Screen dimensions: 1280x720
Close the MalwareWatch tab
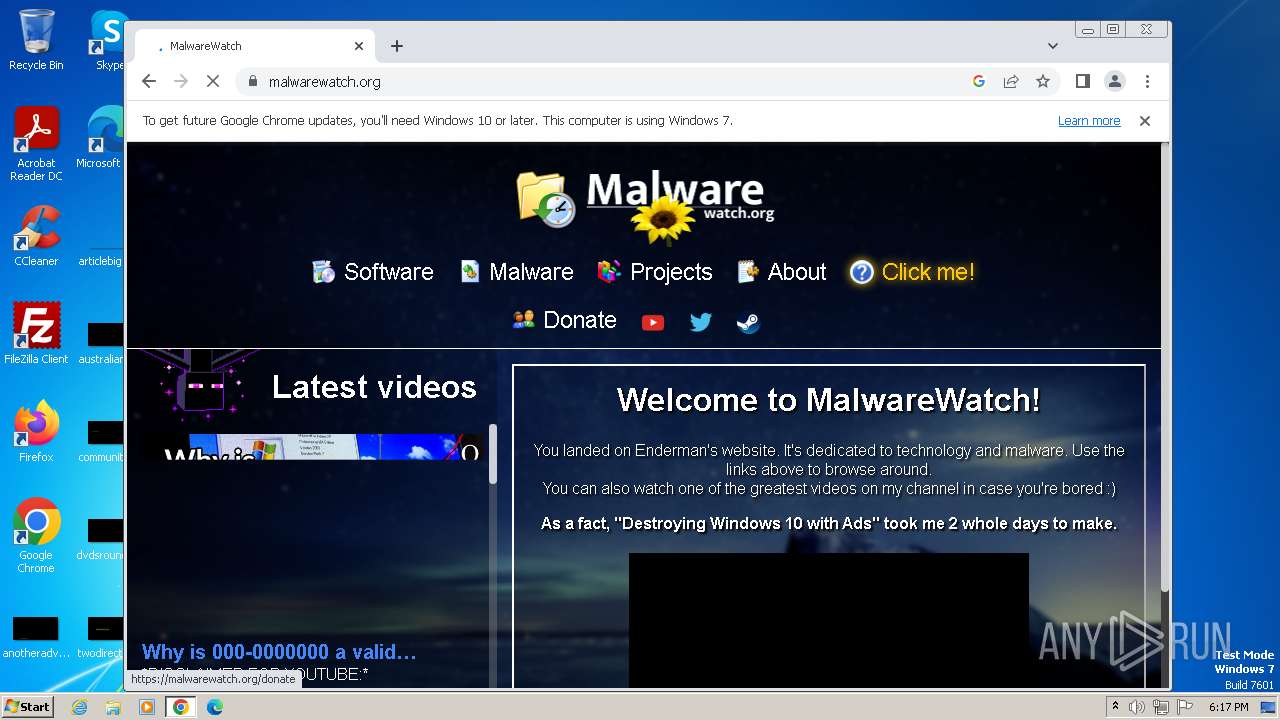(x=359, y=46)
